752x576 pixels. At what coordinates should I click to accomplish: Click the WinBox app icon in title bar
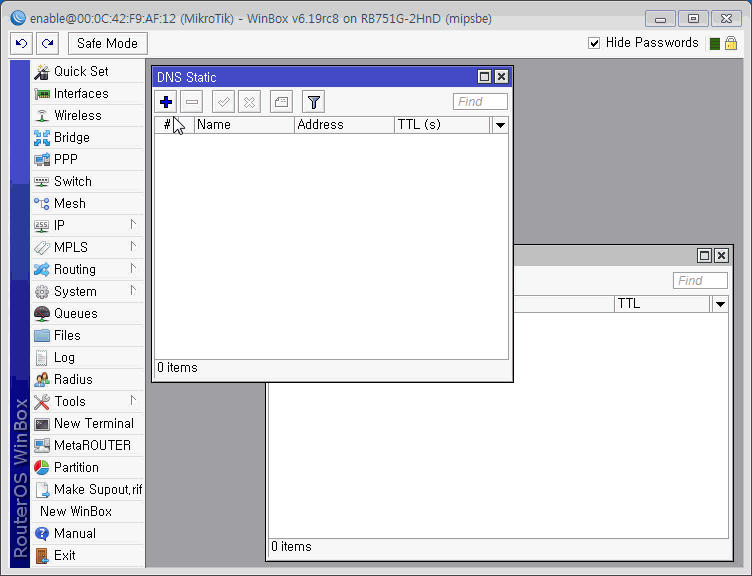pos(18,18)
